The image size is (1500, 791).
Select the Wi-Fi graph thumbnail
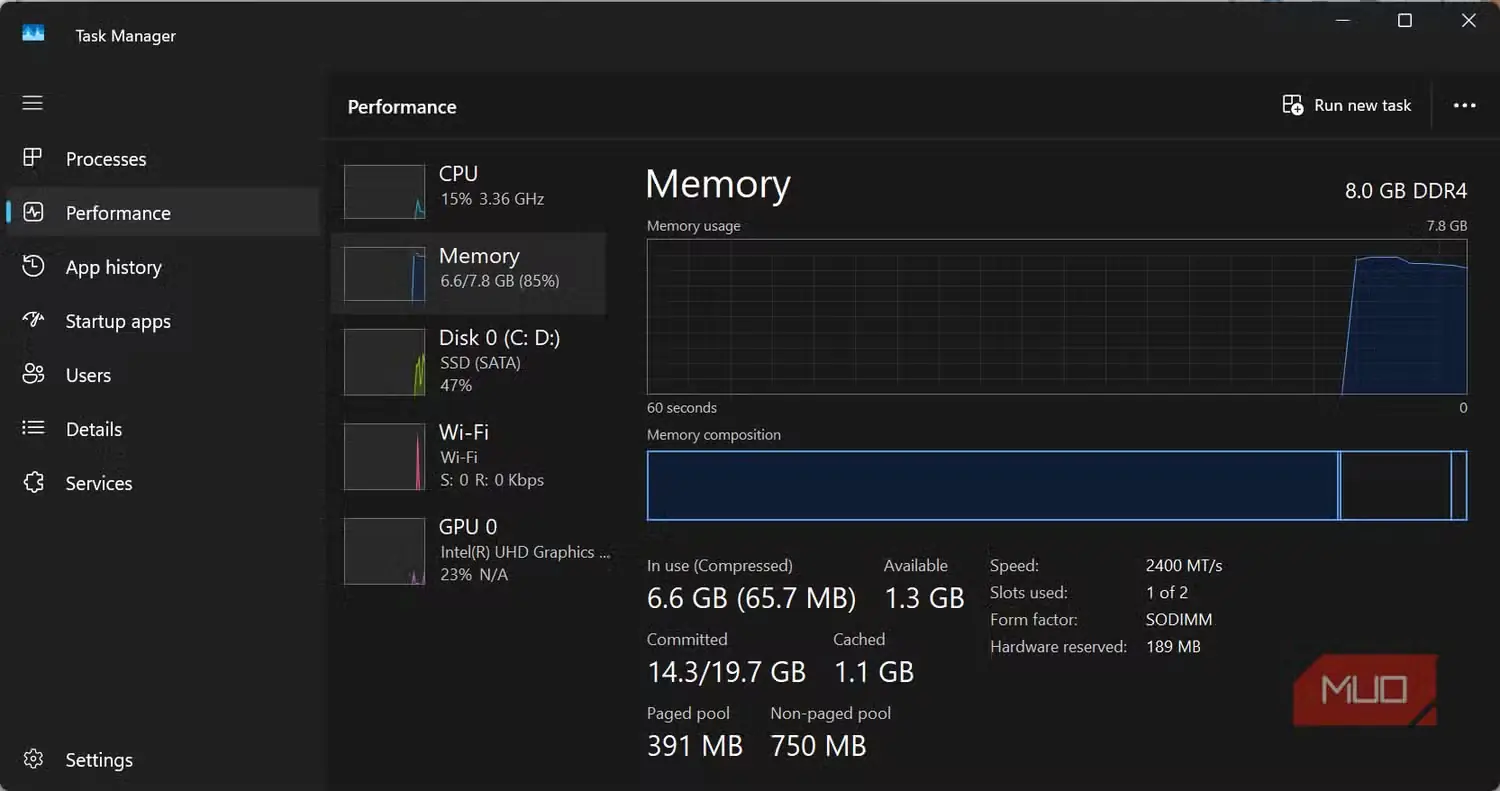point(385,456)
